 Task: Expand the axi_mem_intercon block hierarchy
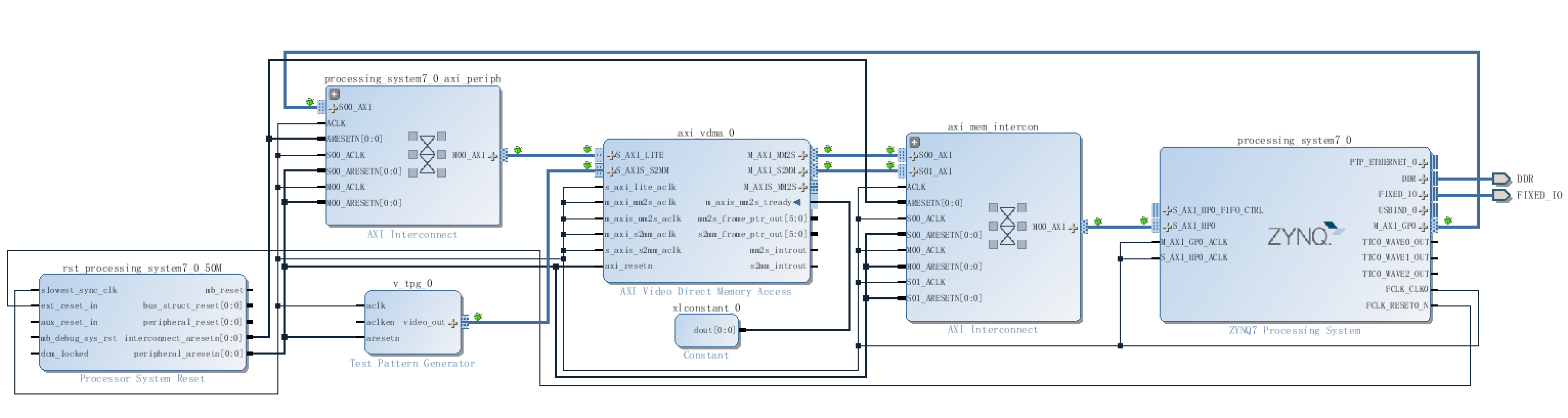point(914,142)
